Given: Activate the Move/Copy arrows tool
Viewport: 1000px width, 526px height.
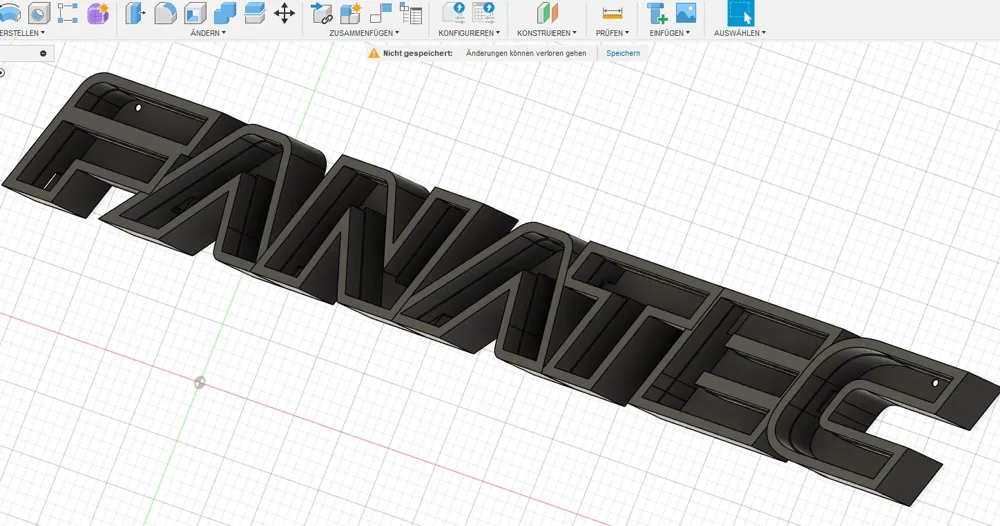Looking at the screenshot, I should [284, 13].
